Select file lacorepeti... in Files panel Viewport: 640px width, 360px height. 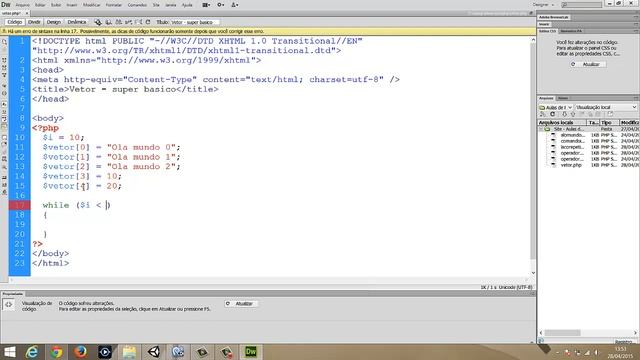click(572, 147)
